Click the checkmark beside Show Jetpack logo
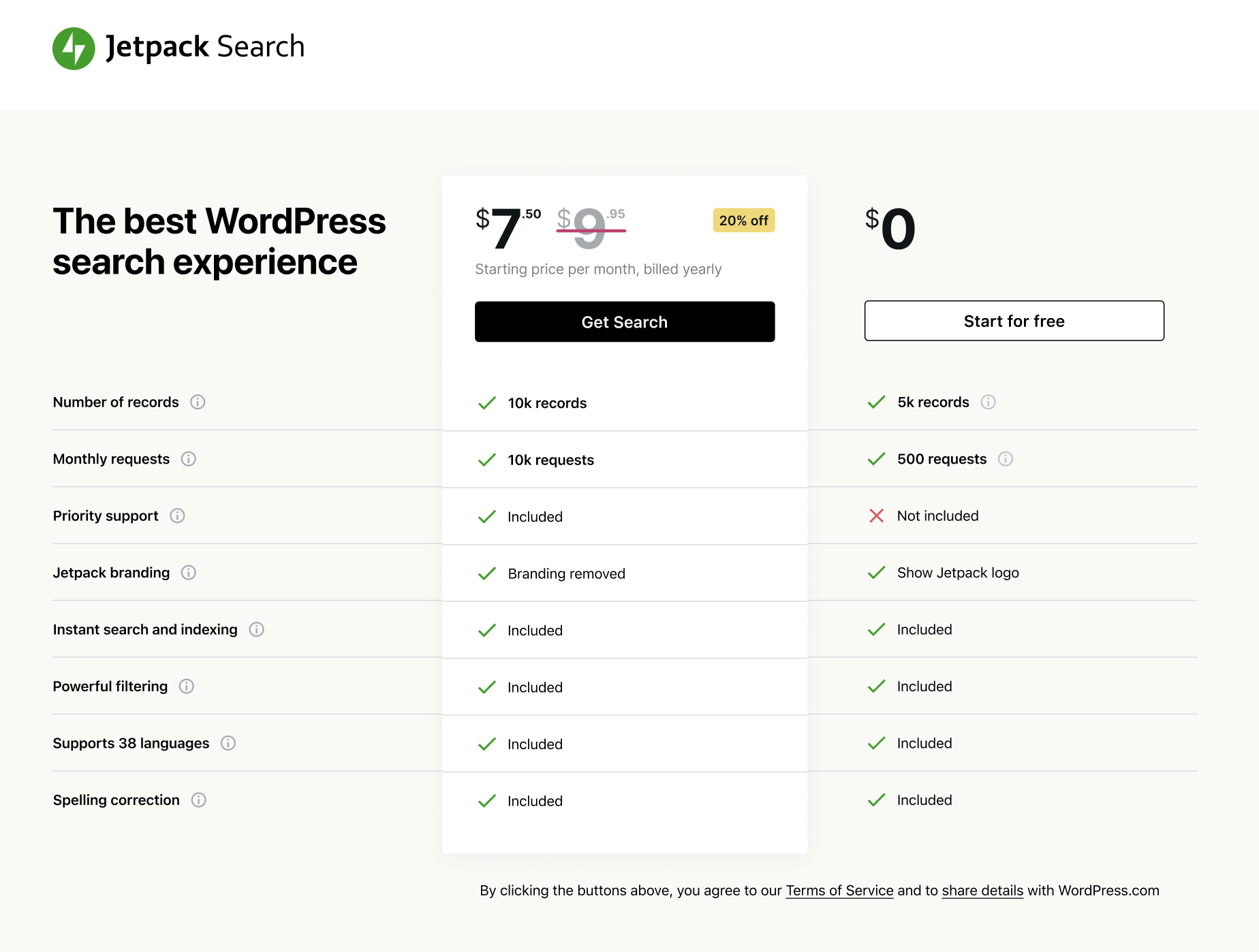 [x=877, y=573]
